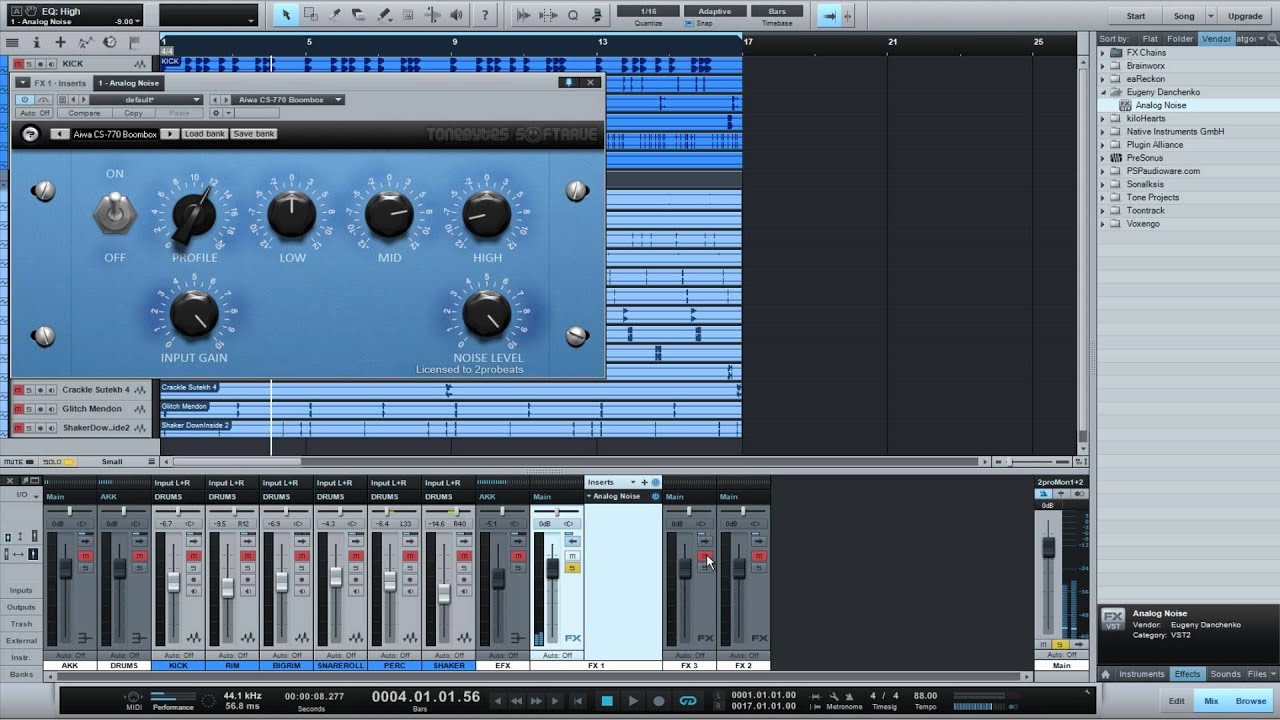Click the Start page button
This screenshot has width=1280, height=720.
[x=1136, y=16]
